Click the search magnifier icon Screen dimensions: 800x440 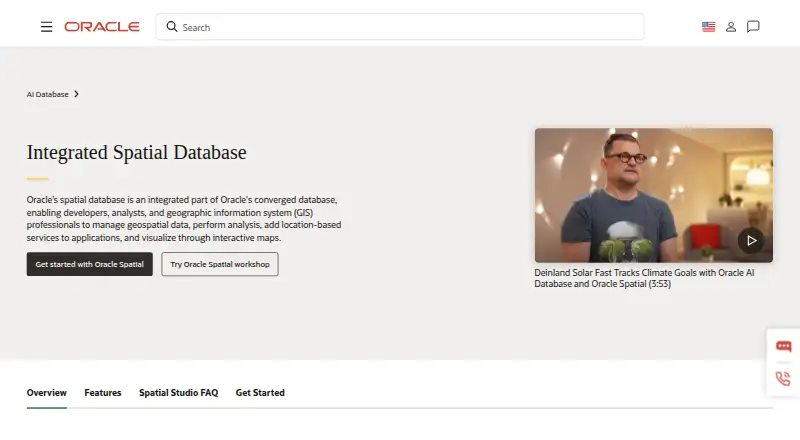coord(172,27)
